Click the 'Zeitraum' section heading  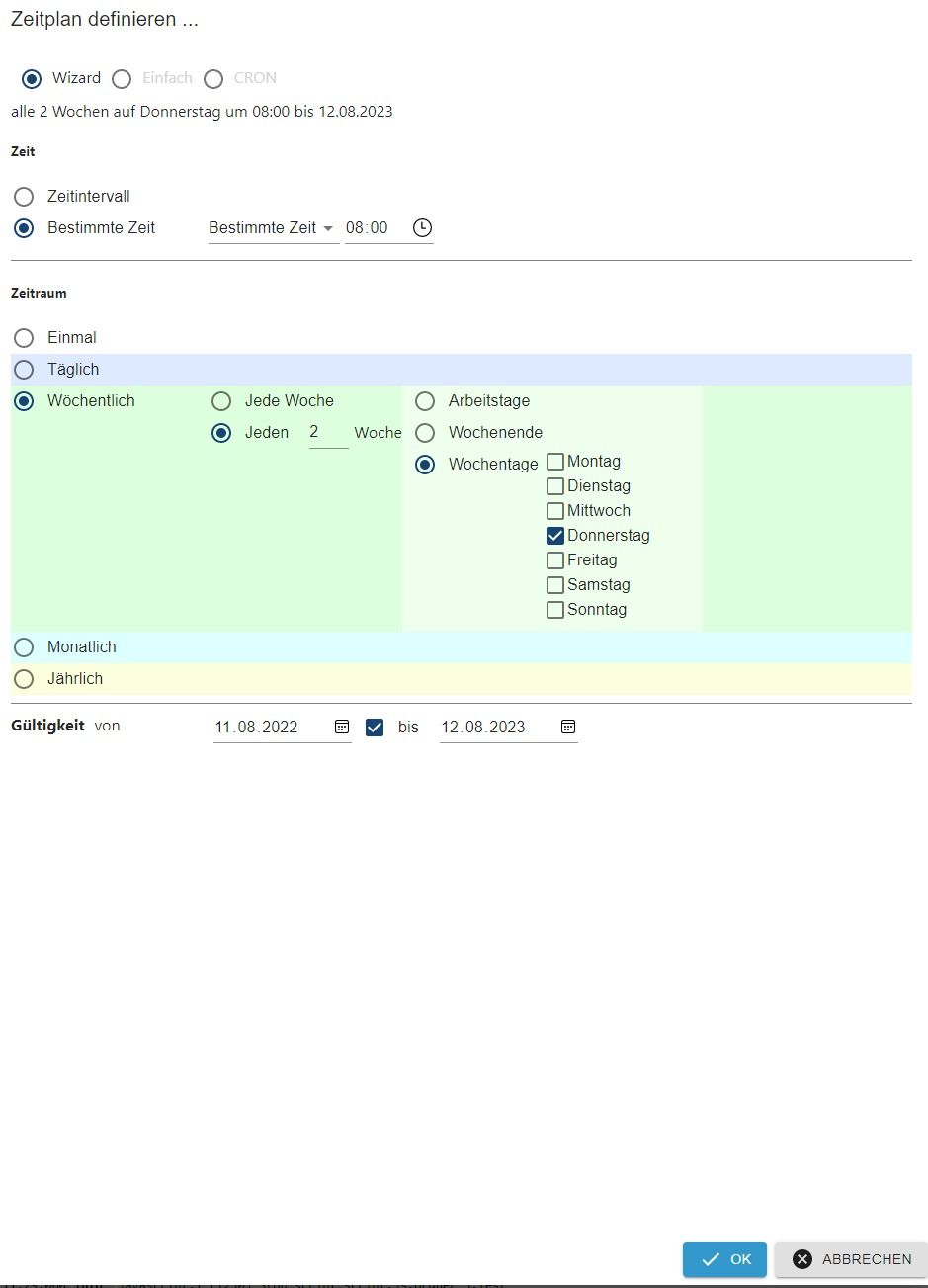click(39, 293)
